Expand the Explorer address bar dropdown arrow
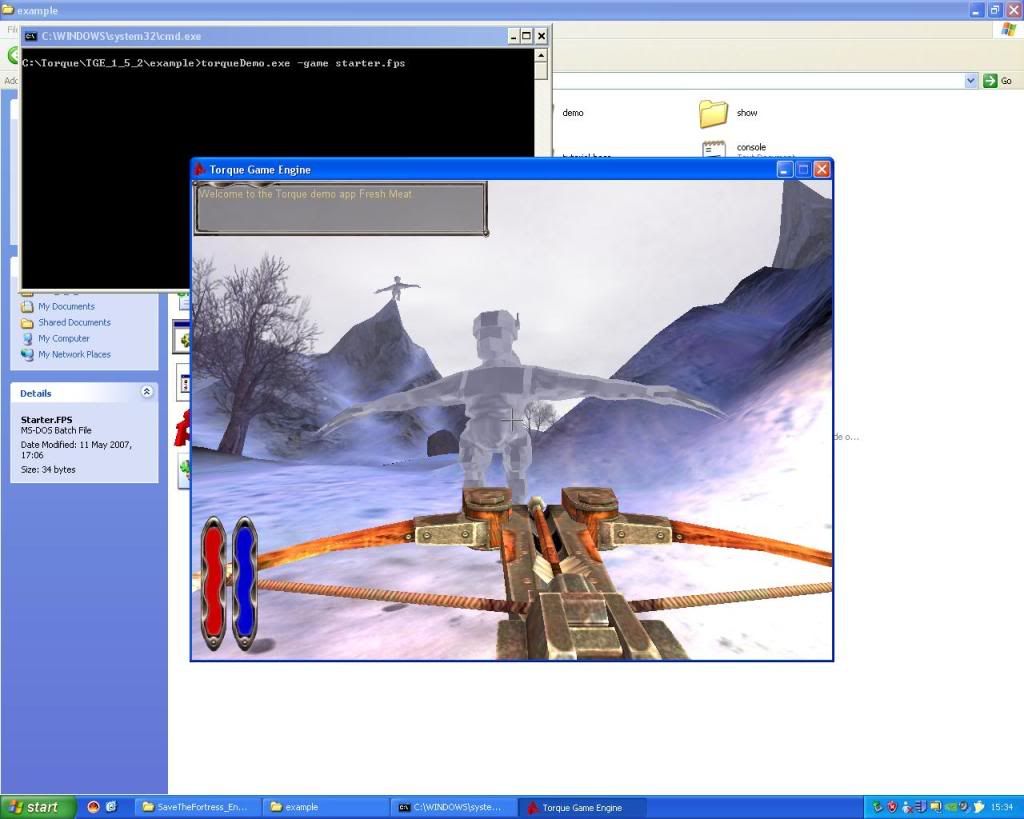The width and height of the screenshot is (1024, 819). tap(970, 81)
